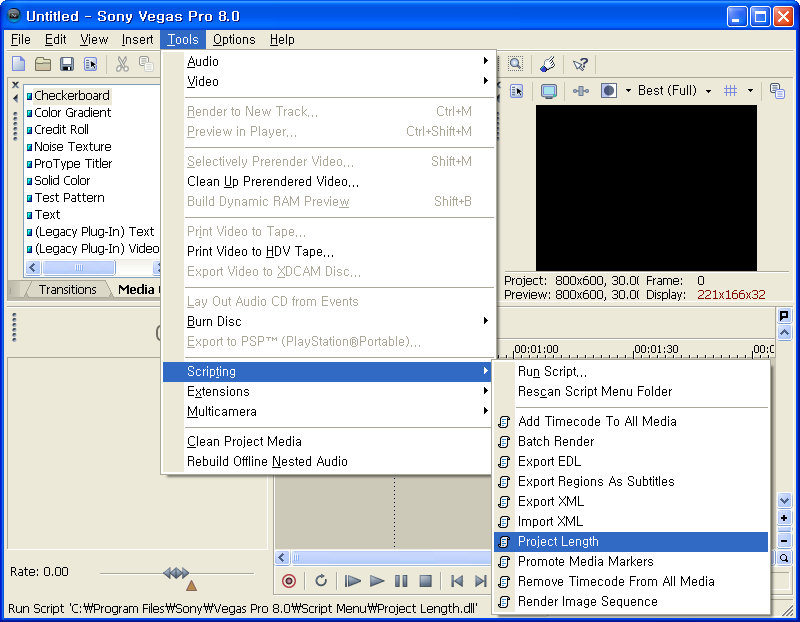Toggle video output FX in preview
Viewport: 800px width, 622px height.
(x=581, y=91)
